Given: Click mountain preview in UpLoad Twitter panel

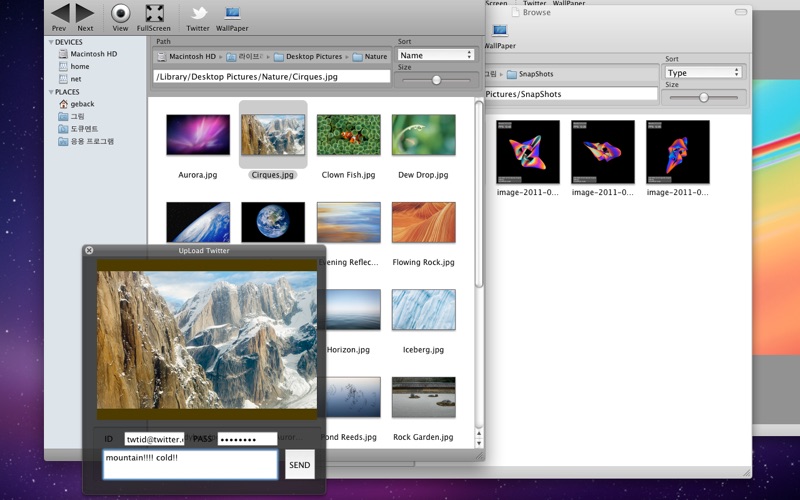Looking at the screenshot, I should [207, 340].
